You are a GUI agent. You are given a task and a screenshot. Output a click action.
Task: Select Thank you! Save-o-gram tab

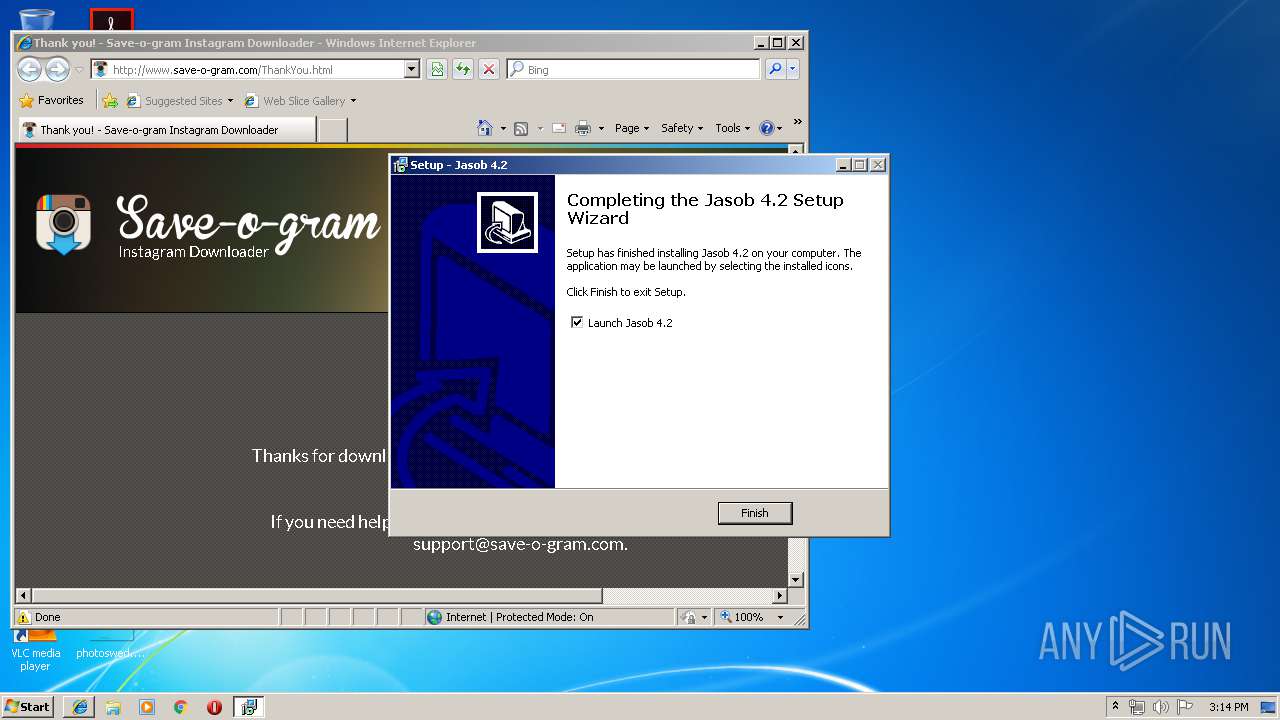pos(166,129)
